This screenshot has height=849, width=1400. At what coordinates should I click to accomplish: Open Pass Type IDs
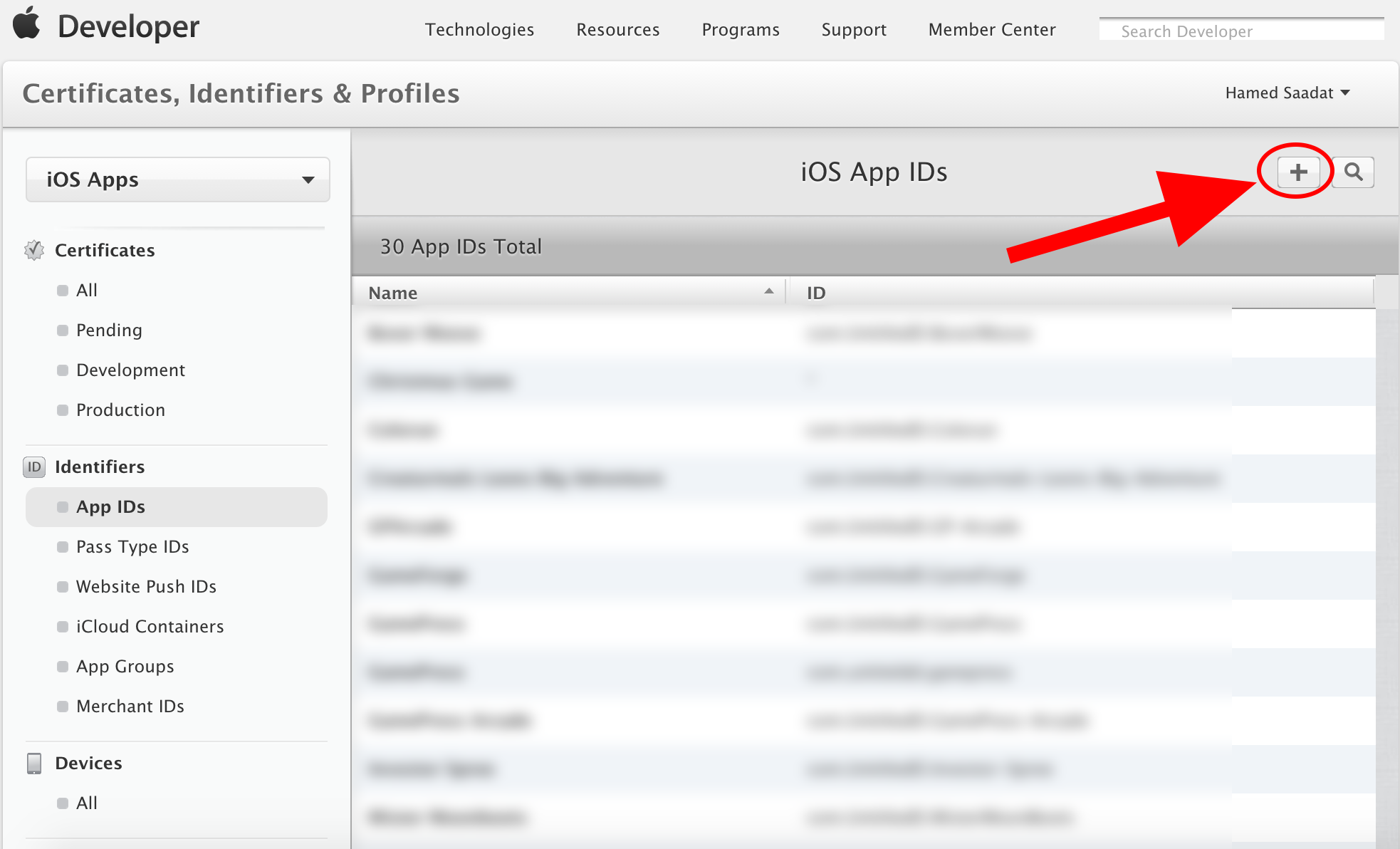click(132, 547)
